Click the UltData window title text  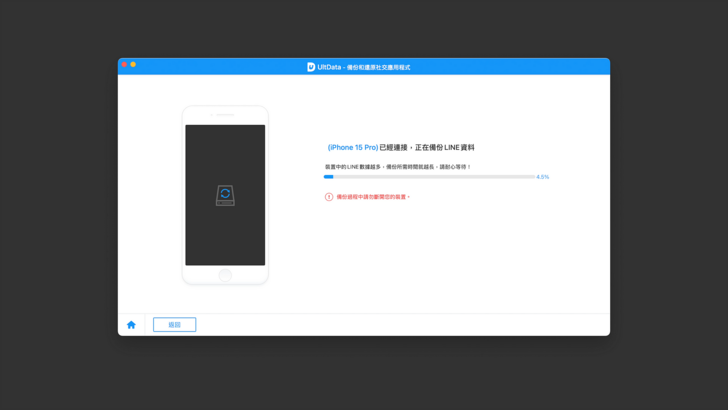tap(364, 67)
